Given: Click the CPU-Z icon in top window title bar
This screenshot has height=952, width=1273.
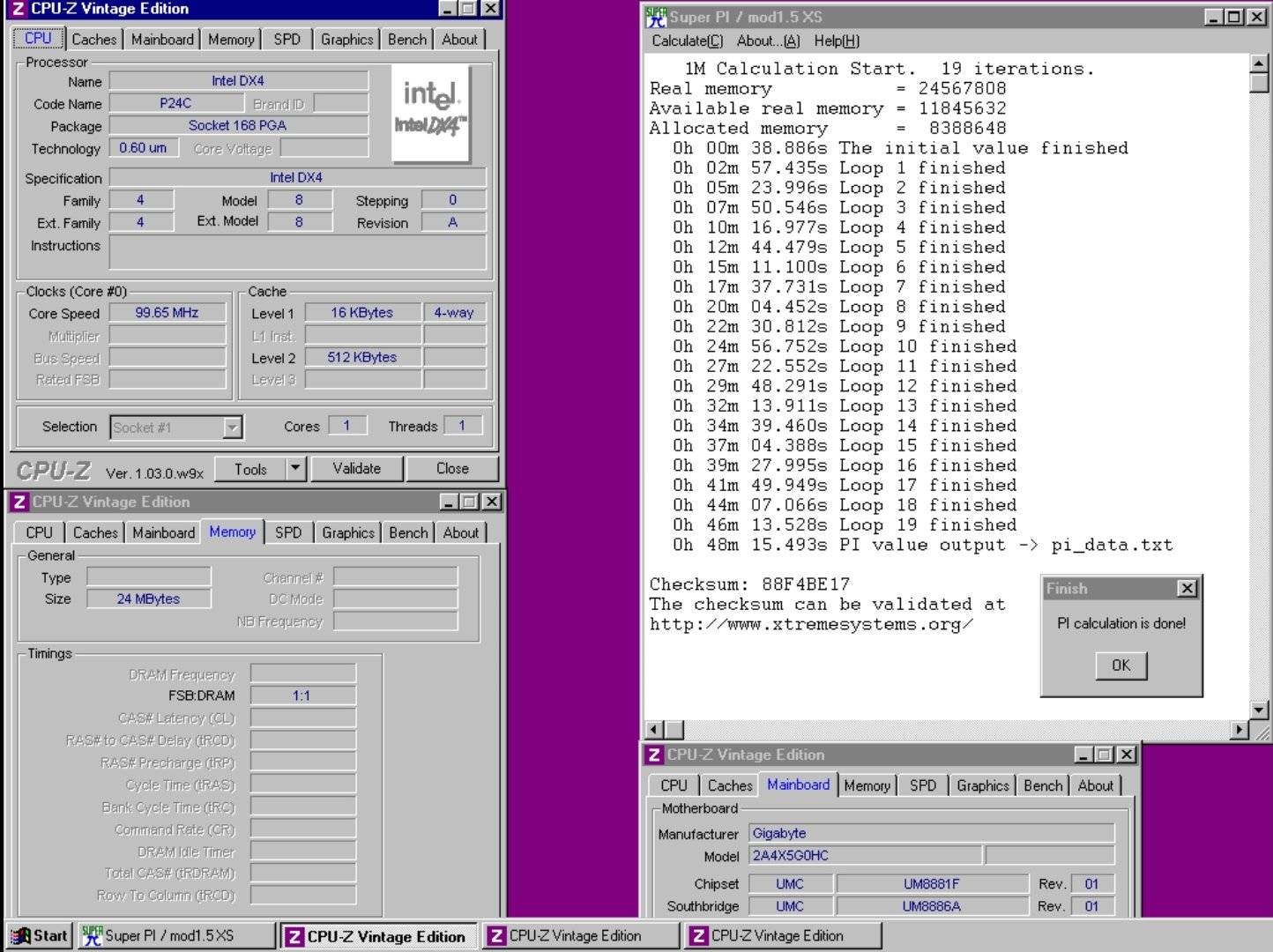Looking at the screenshot, I should pyautogui.click(x=18, y=9).
